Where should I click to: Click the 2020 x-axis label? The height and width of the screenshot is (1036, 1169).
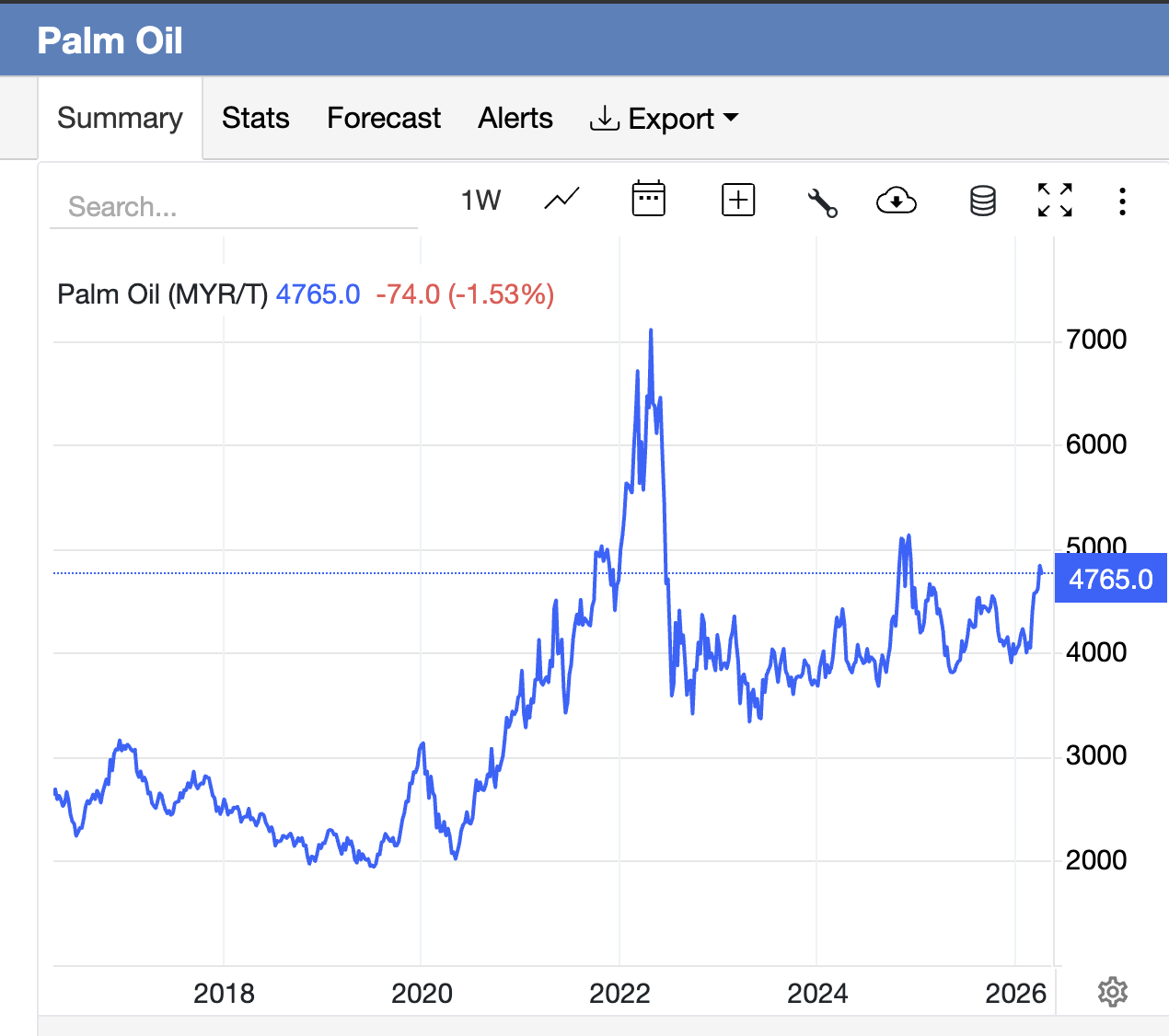422,994
